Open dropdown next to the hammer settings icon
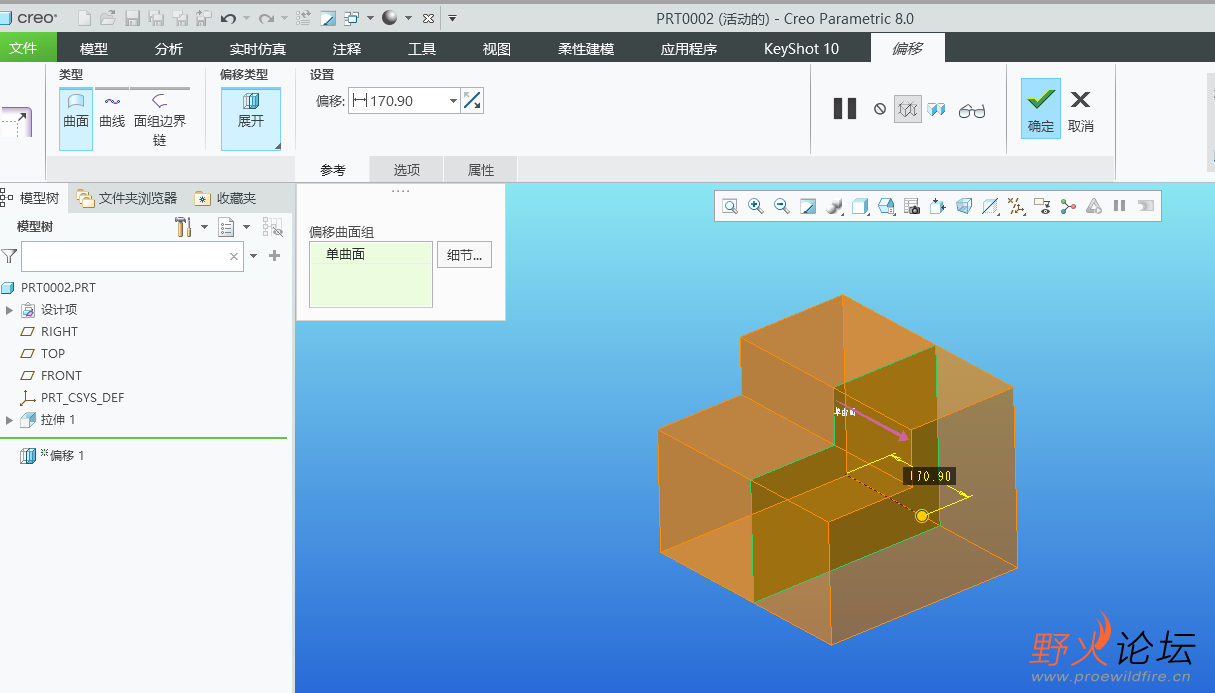 [x=204, y=227]
